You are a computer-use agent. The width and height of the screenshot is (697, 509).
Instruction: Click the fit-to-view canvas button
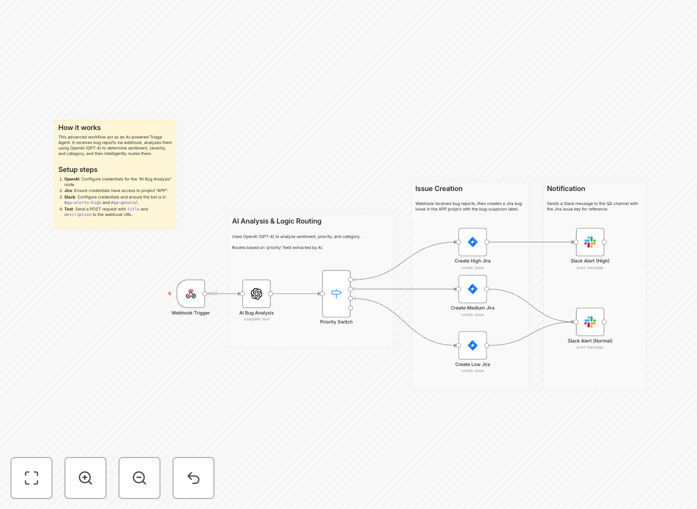pos(32,478)
